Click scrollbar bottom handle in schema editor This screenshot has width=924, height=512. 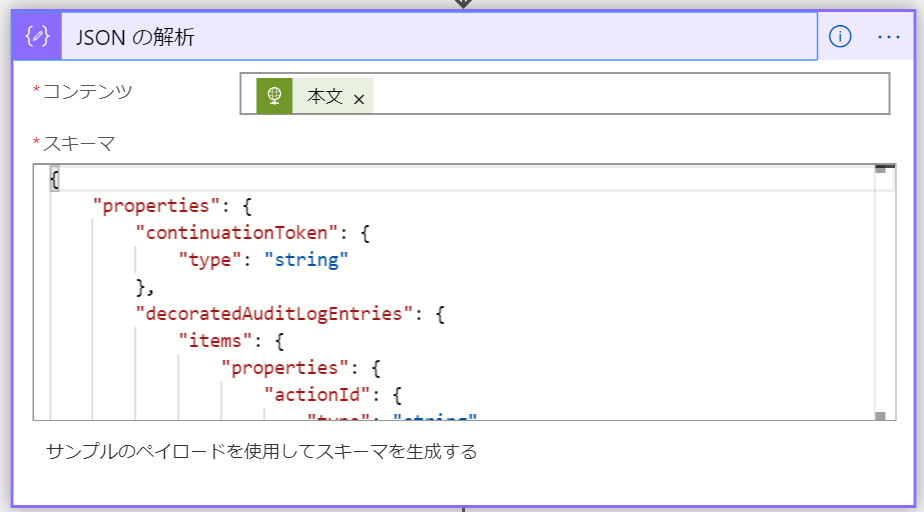click(x=880, y=416)
